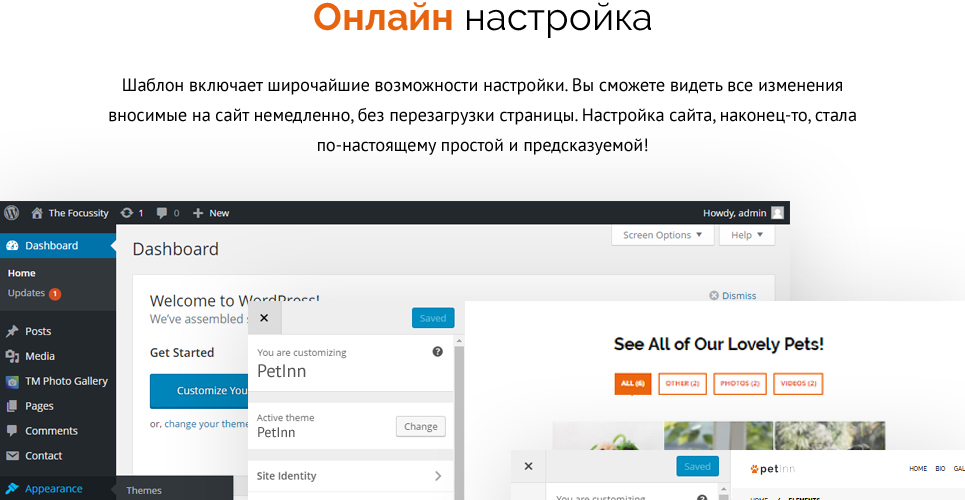Click the updates refresh icon in admin bar
Screen dimensions: 965x500
pos(127,213)
